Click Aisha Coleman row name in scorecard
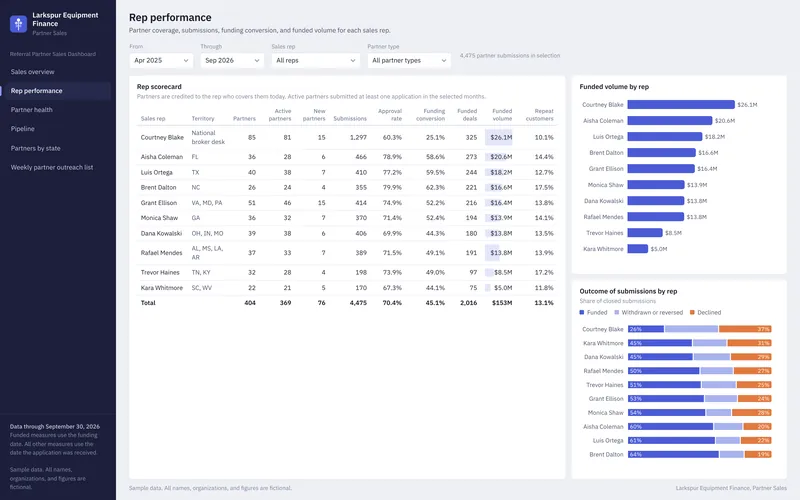Screen dimensions: 800x500 coord(162,157)
